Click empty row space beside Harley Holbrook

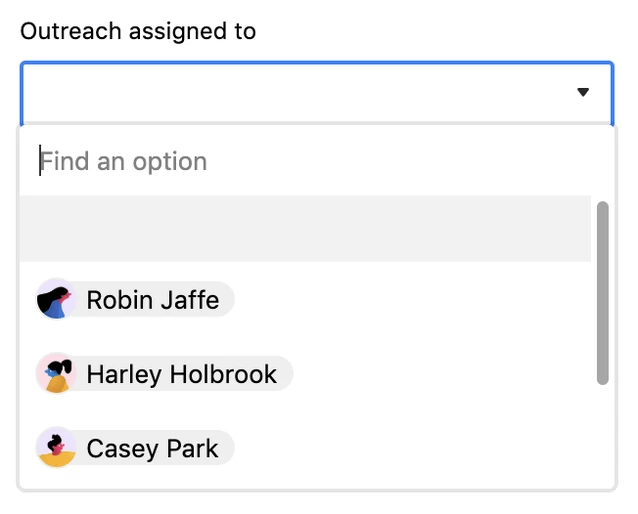tap(441, 374)
